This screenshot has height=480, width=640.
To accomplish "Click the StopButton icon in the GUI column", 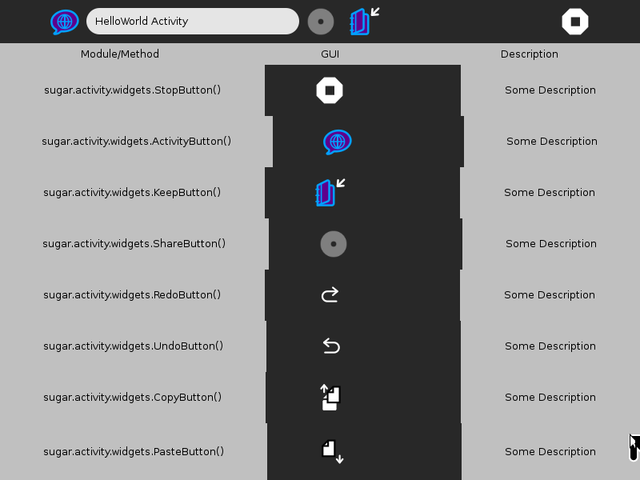I will [330, 91].
